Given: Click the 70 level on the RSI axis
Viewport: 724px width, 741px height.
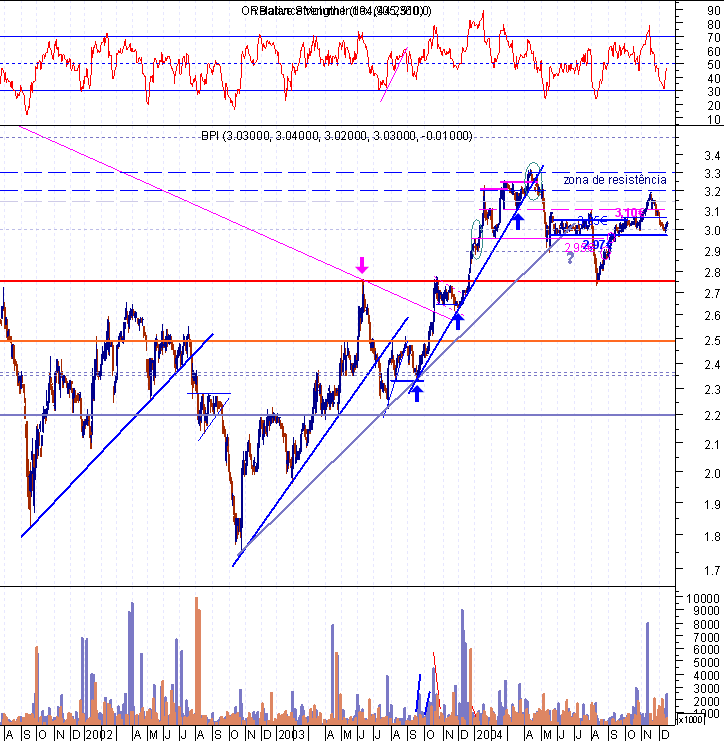Looking at the screenshot, I should pyautogui.click(x=714, y=37).
